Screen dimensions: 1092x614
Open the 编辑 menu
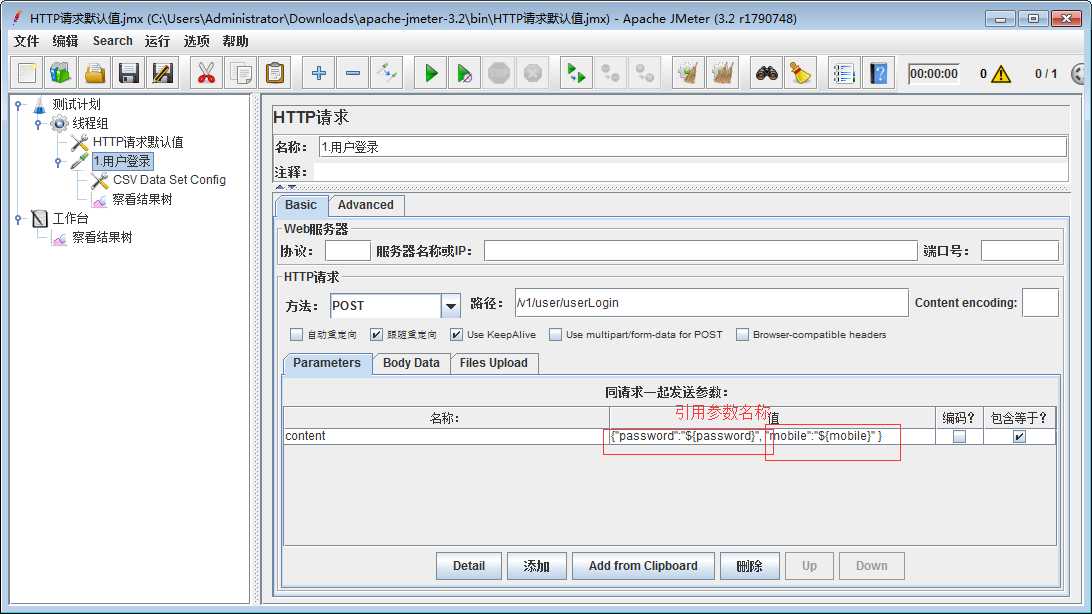coord(65,41)
